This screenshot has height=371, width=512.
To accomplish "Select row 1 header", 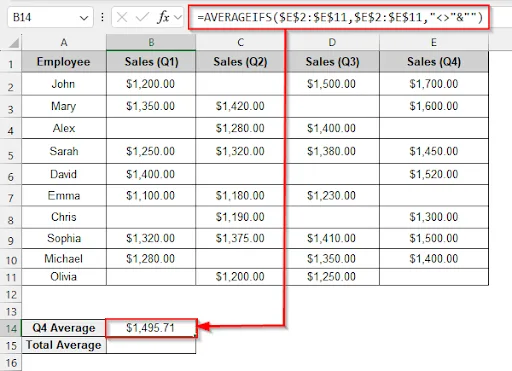I will pyautogui.click(x=11, y=63).
